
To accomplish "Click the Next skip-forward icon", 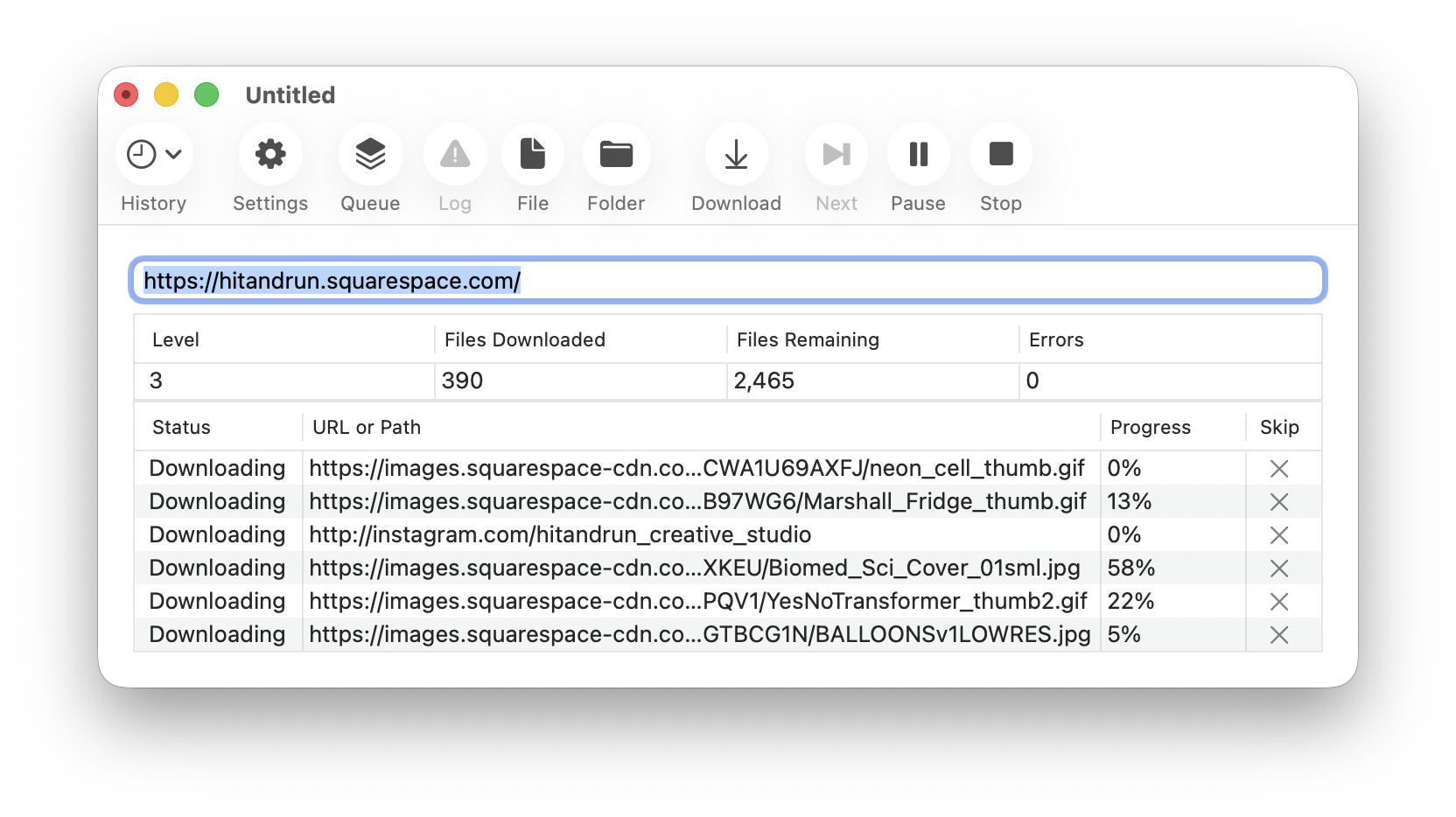I will point(836,155).
